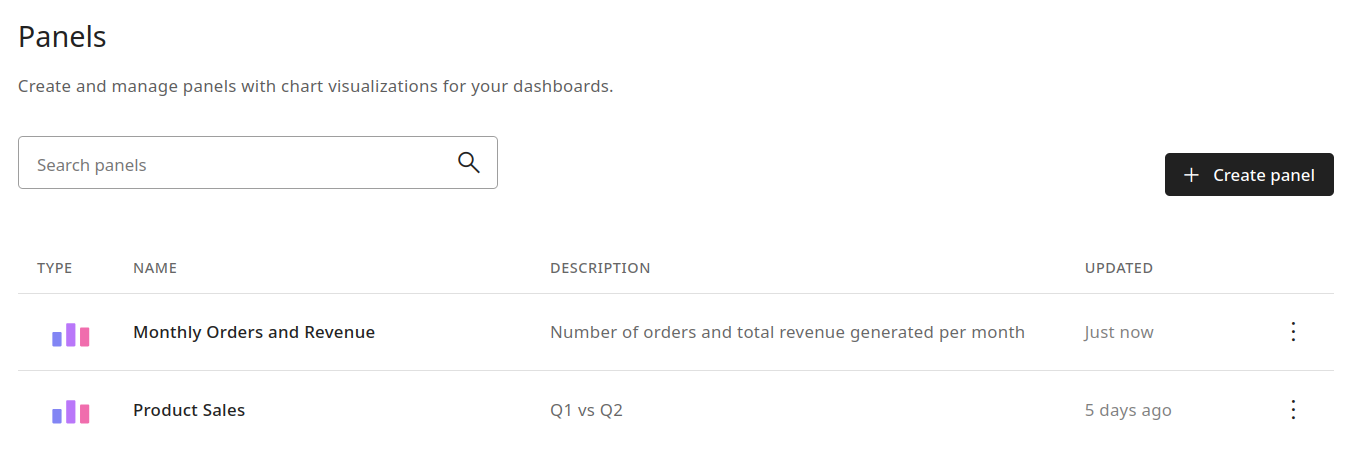The width and height of the screenshot is (1361, 460).
Task: Open the Product Sales panel
Action: coord(189,410)
